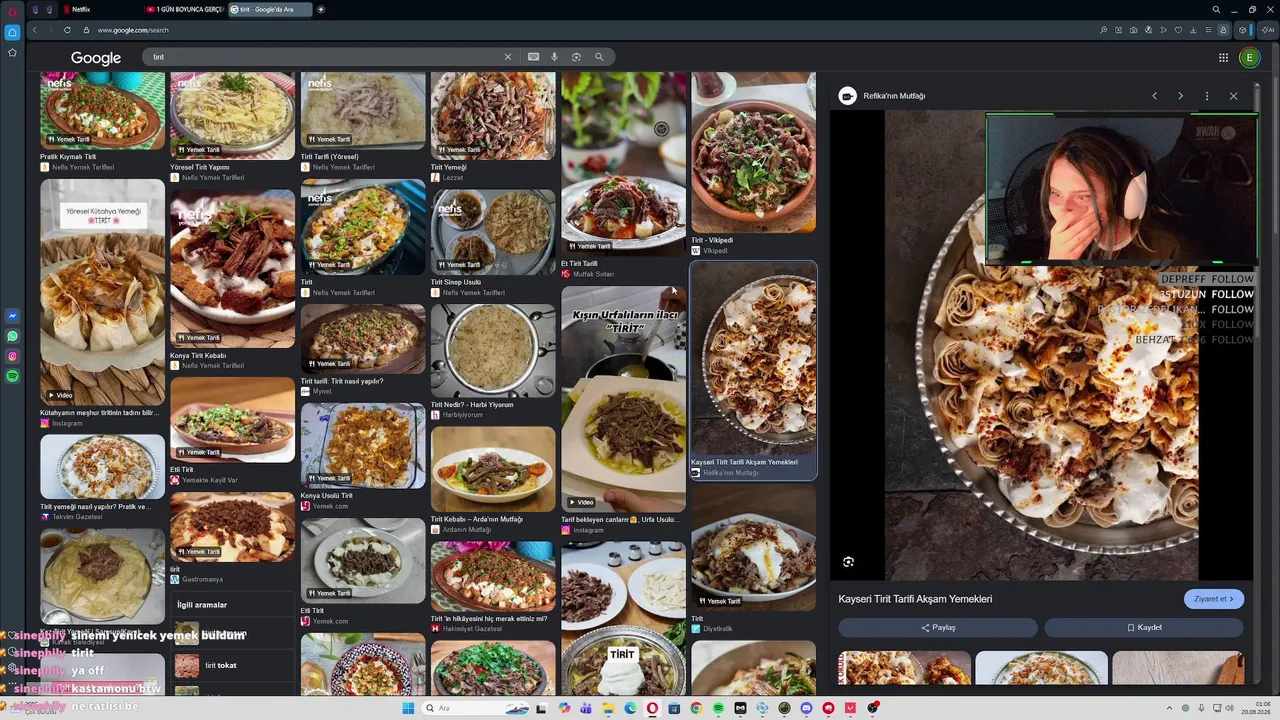Open the 'Yöresel Kütahya Yemeği' image result
1280x720 pixels.
[x=102, y=292]
